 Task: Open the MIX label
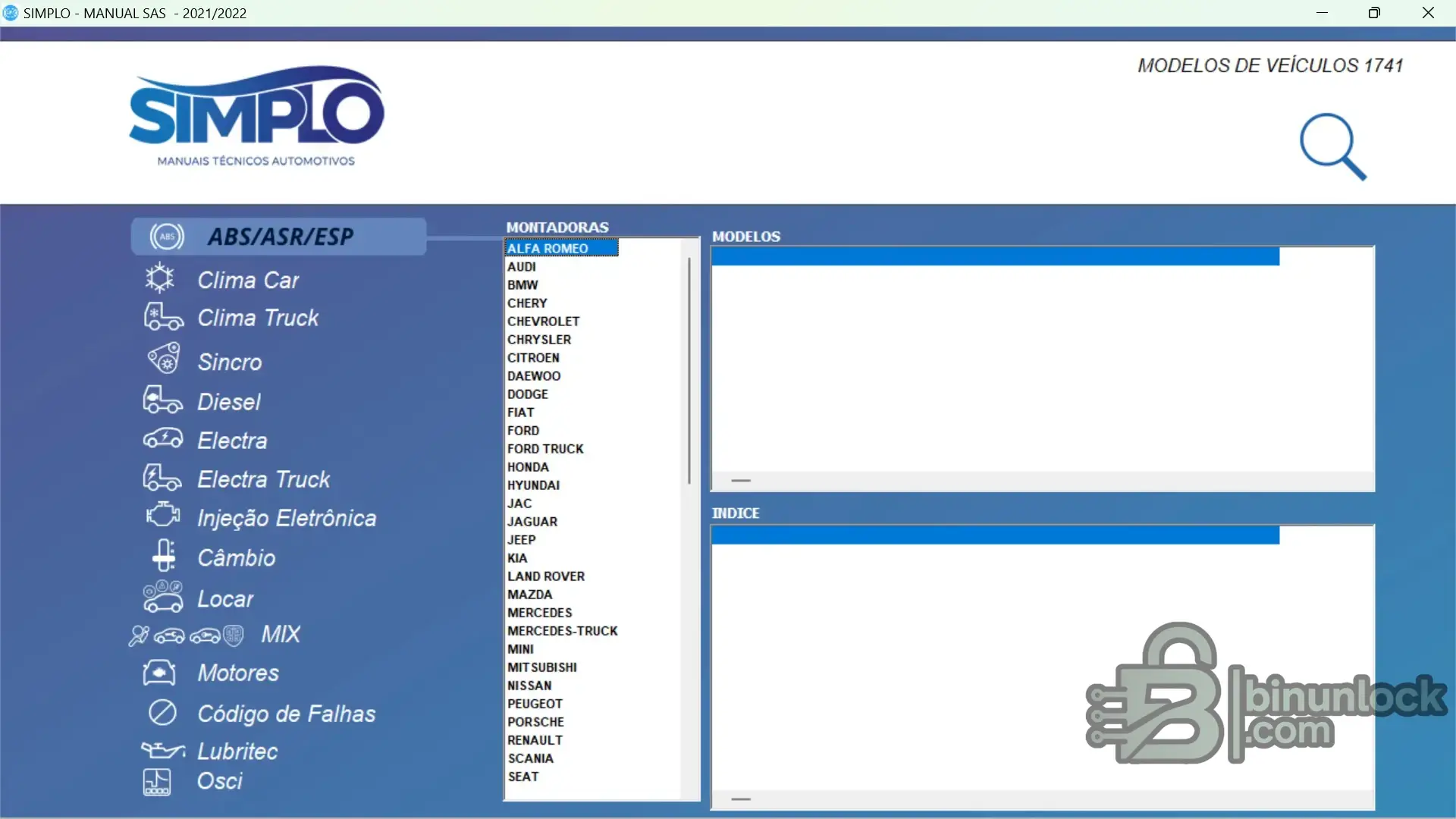(x=281, y=635)
